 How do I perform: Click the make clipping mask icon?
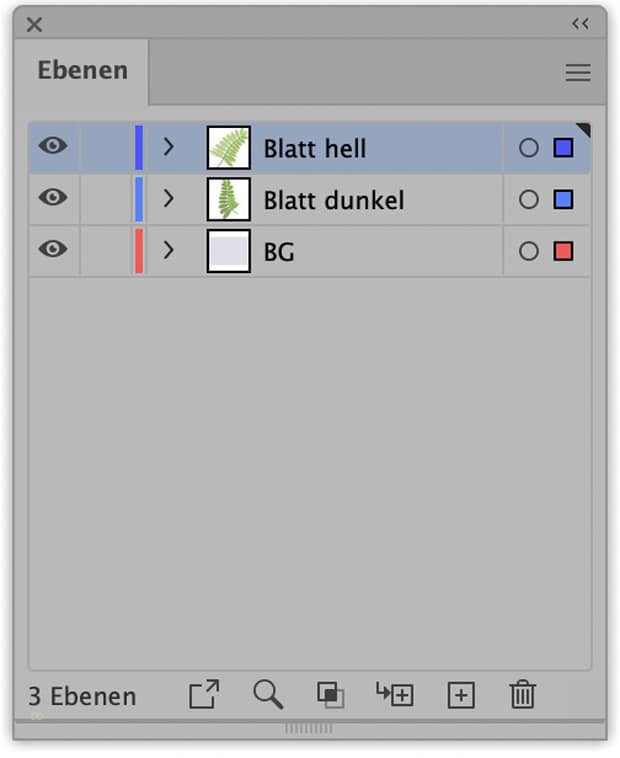pyautogui.click(x=330, y=694)
